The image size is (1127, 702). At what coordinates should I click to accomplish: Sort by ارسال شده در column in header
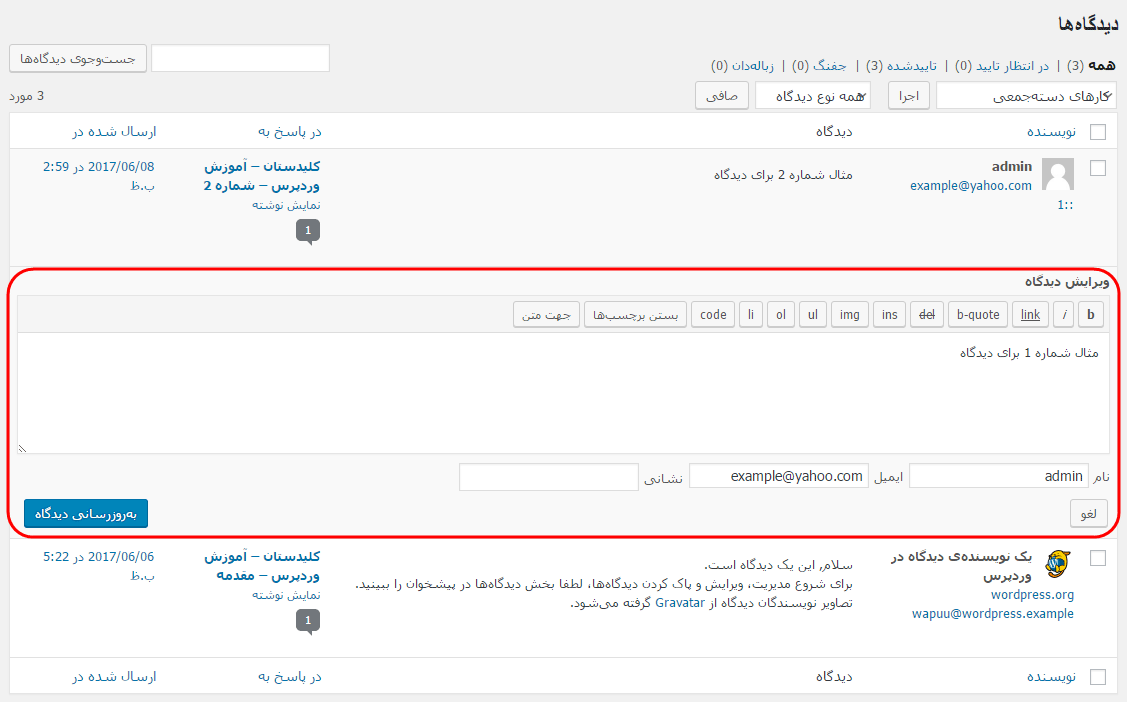click(x=114, y=131)
